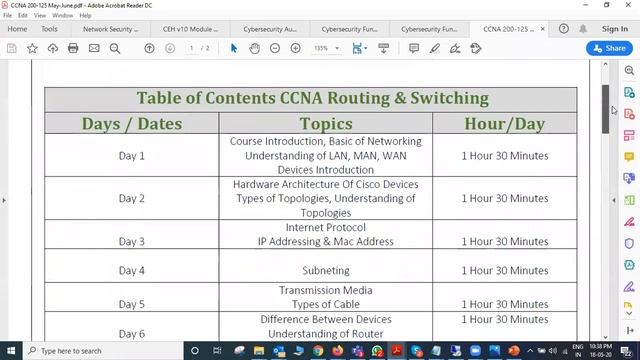Upload the file to Document Cloud

point(53,48)
